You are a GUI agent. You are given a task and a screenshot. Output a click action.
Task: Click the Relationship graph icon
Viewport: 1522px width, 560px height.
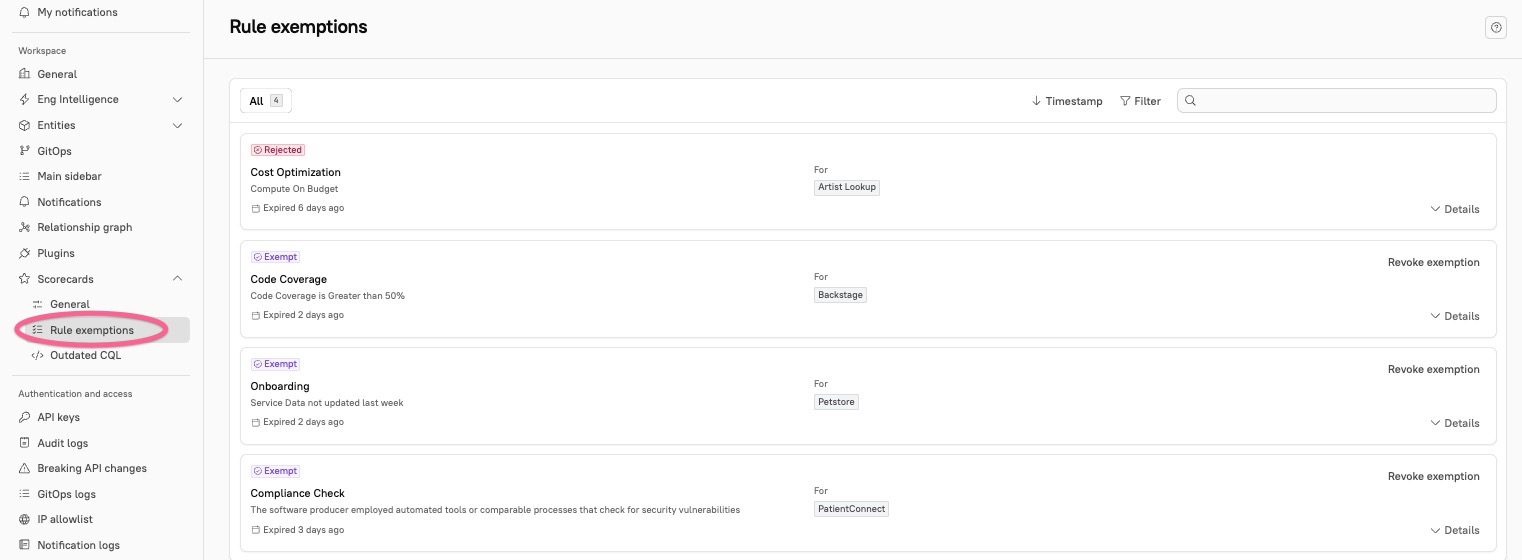pos(26,228)
